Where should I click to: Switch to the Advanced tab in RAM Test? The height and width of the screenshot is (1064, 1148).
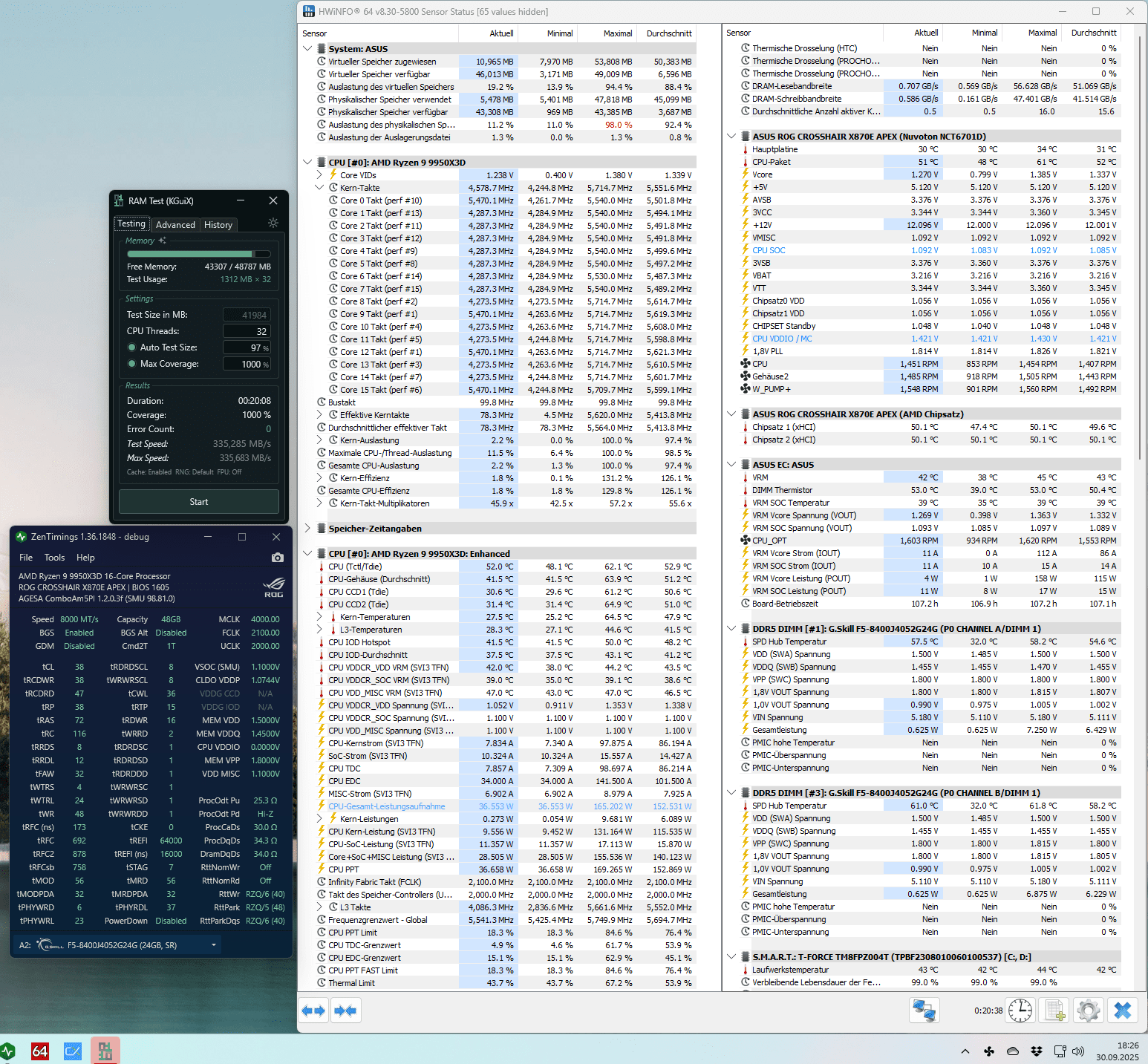[175, 224]
